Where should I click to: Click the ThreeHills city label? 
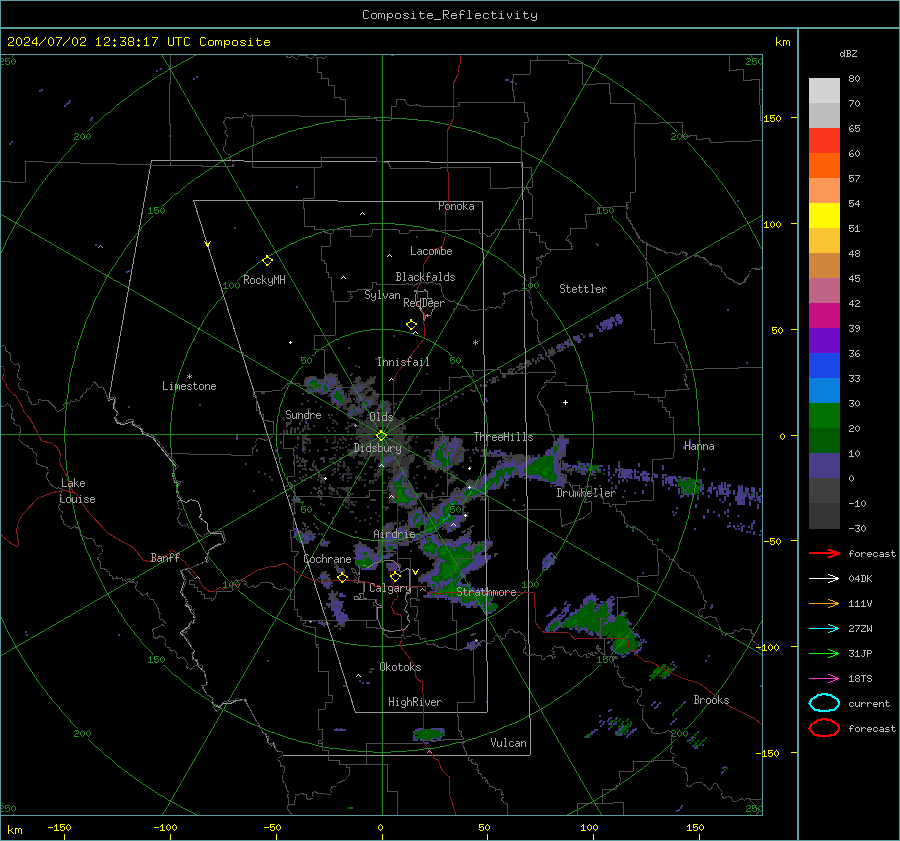pyautogui.click(x=503, y=437)
